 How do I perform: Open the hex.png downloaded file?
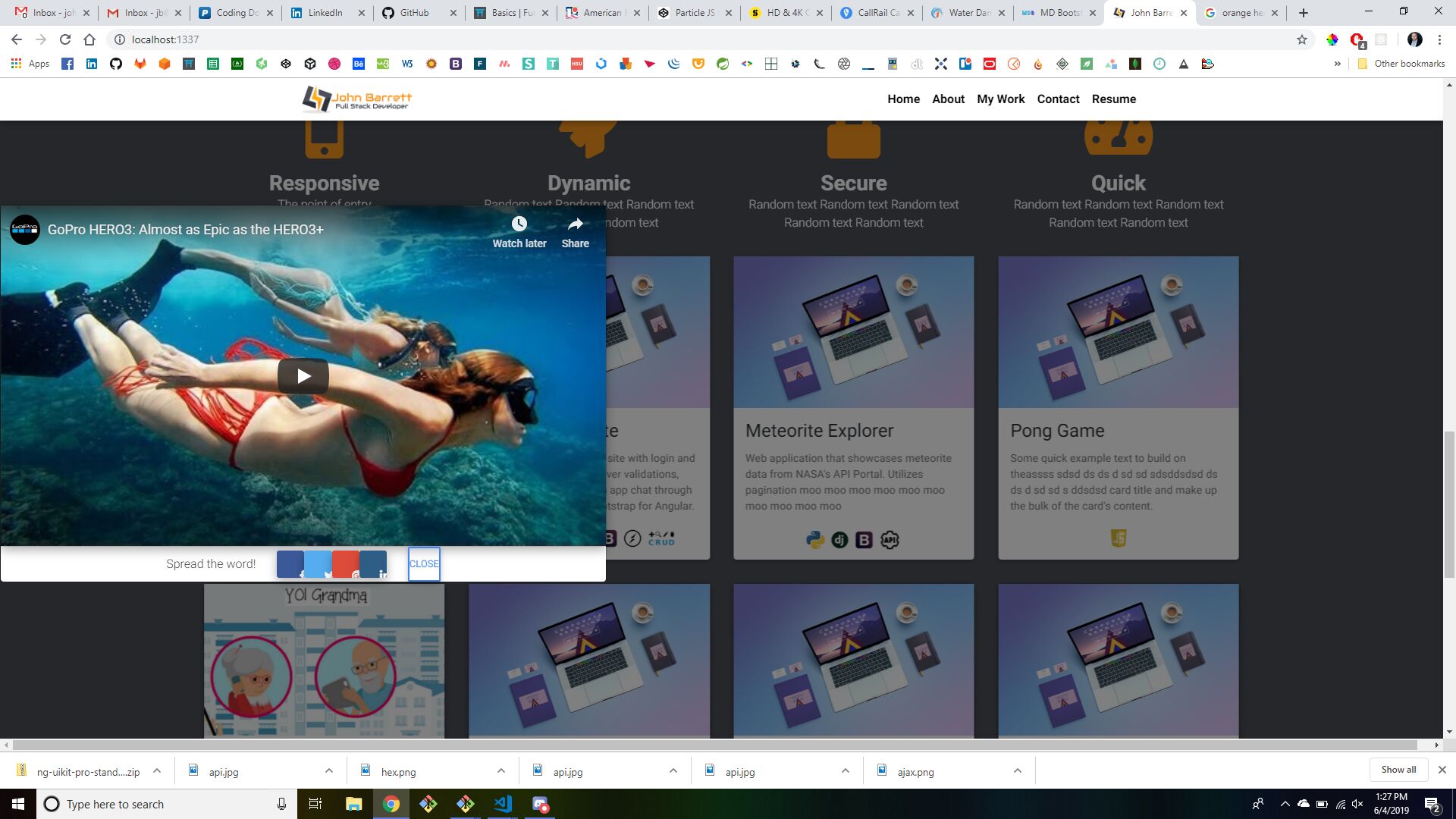398,772
